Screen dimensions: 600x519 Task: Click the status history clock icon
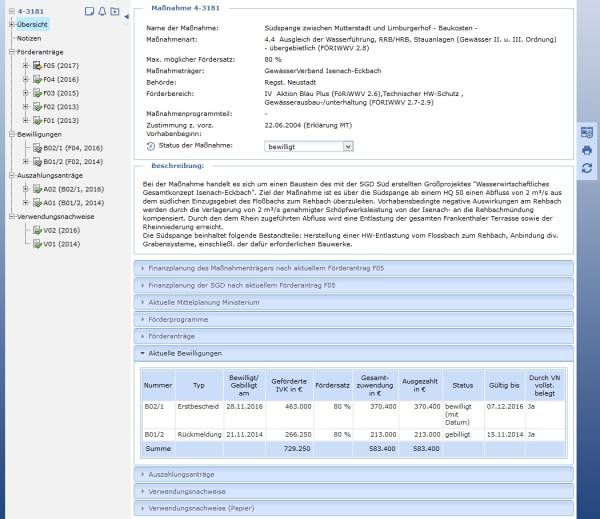151,146
